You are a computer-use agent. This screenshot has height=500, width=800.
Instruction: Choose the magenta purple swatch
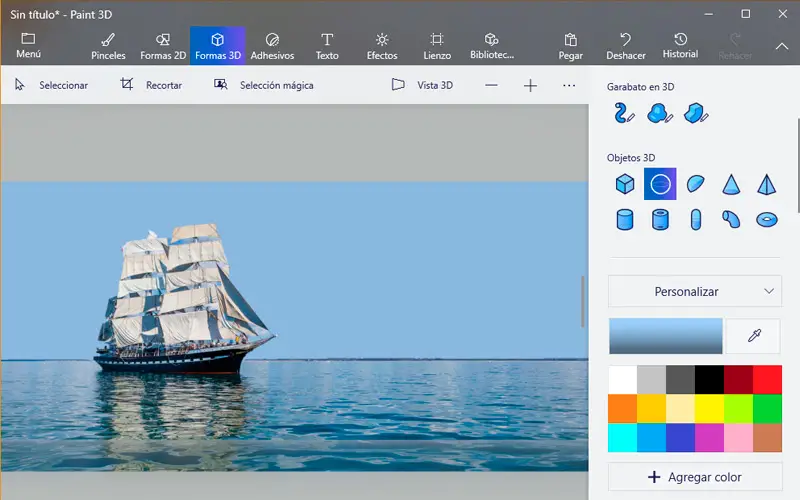709,437
